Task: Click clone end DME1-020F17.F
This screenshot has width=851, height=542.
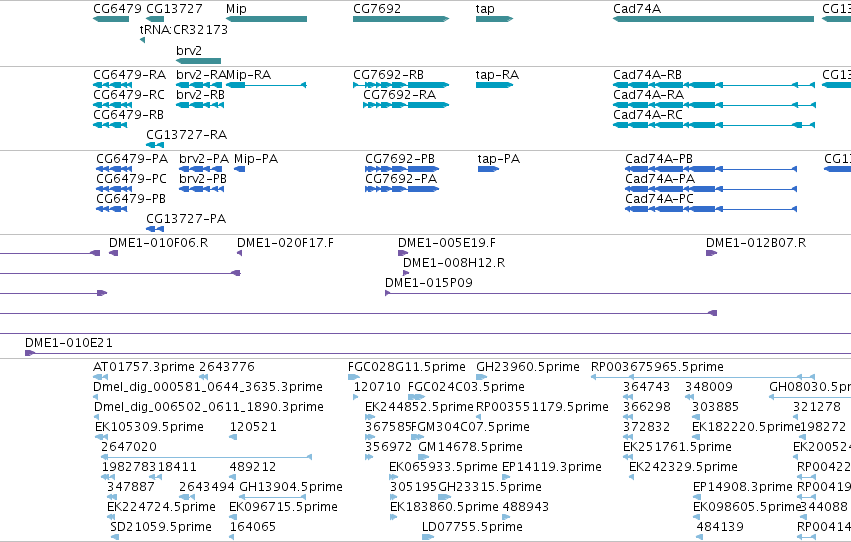Action: [x=239, y=253]
